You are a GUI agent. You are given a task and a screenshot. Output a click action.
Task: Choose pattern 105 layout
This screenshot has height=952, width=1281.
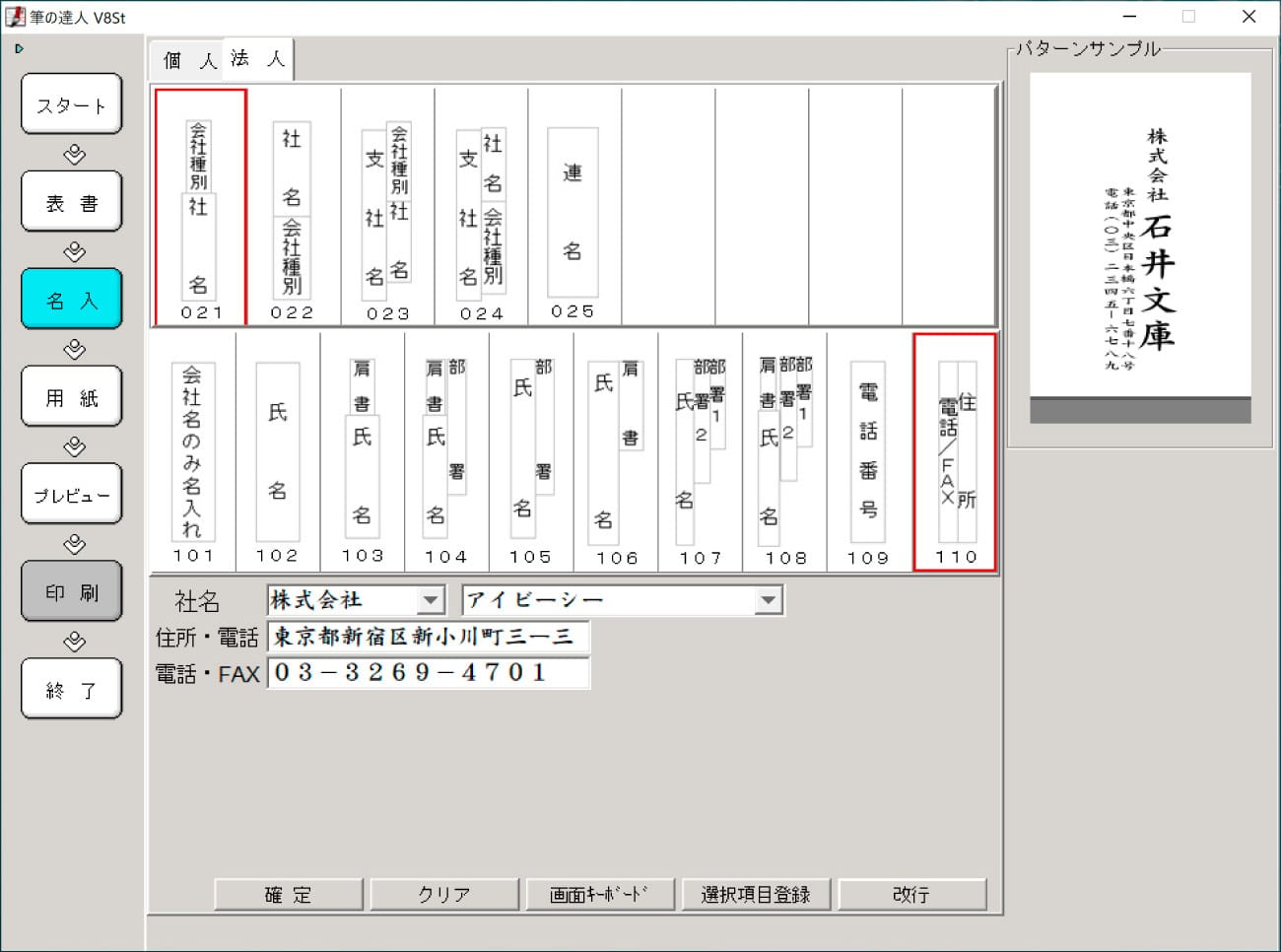(x=531, y=452)
